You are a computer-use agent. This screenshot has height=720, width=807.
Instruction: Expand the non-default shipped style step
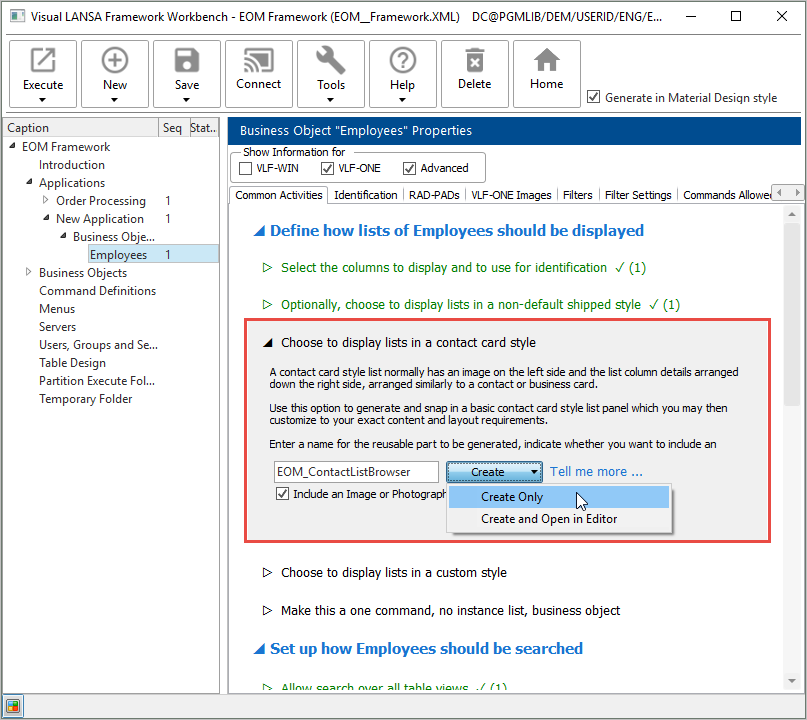point(267,305)
